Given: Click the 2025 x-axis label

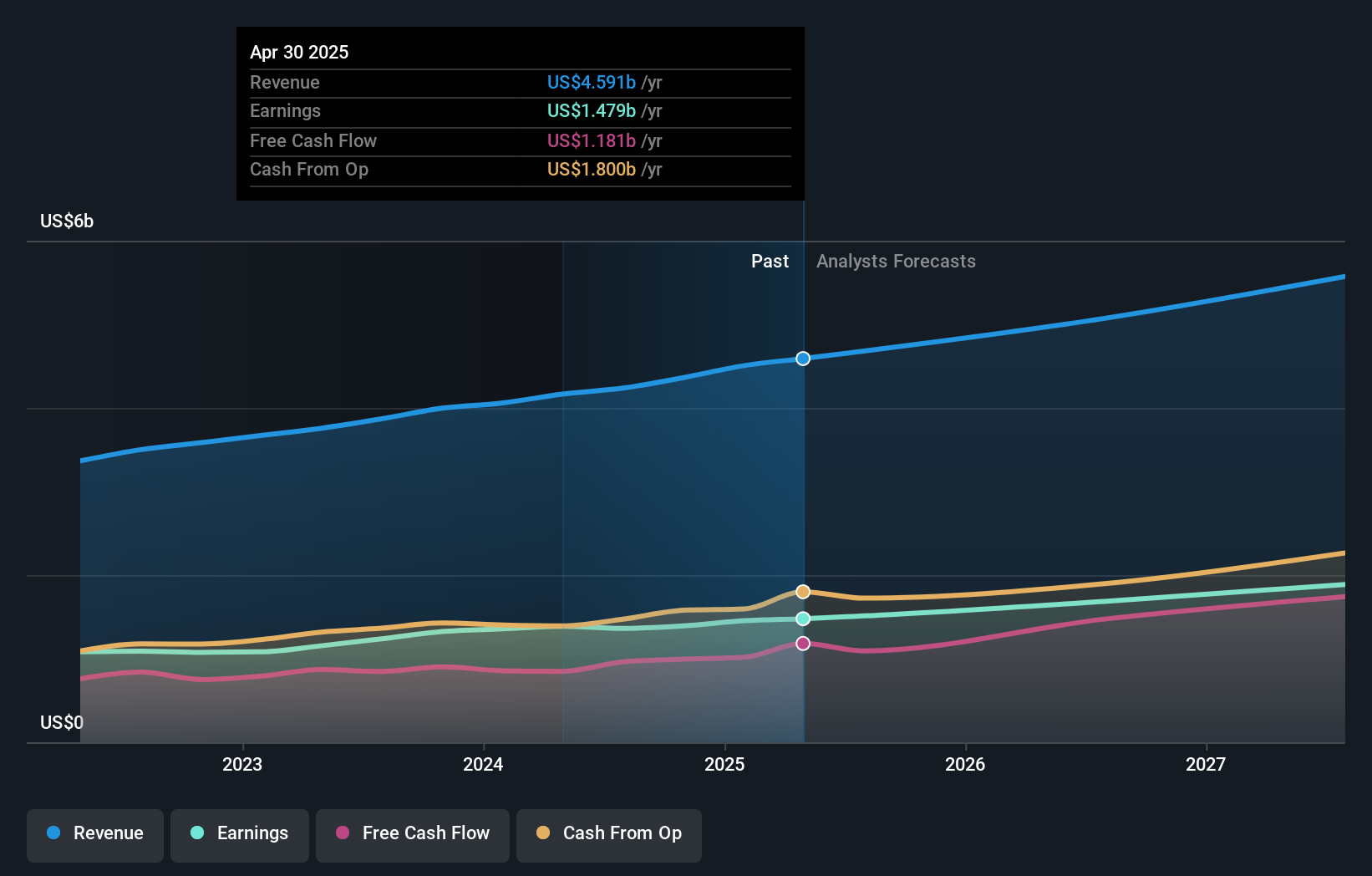Looking at the screenshot, I should [724, 764].
